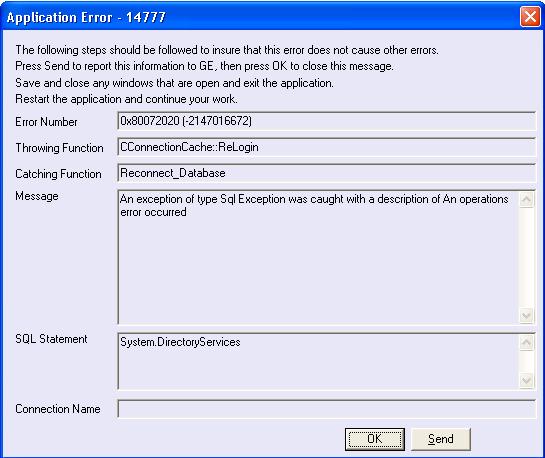Send the error report to GE
This screenshot has width=545, height=458.
(x=441, y=439)
